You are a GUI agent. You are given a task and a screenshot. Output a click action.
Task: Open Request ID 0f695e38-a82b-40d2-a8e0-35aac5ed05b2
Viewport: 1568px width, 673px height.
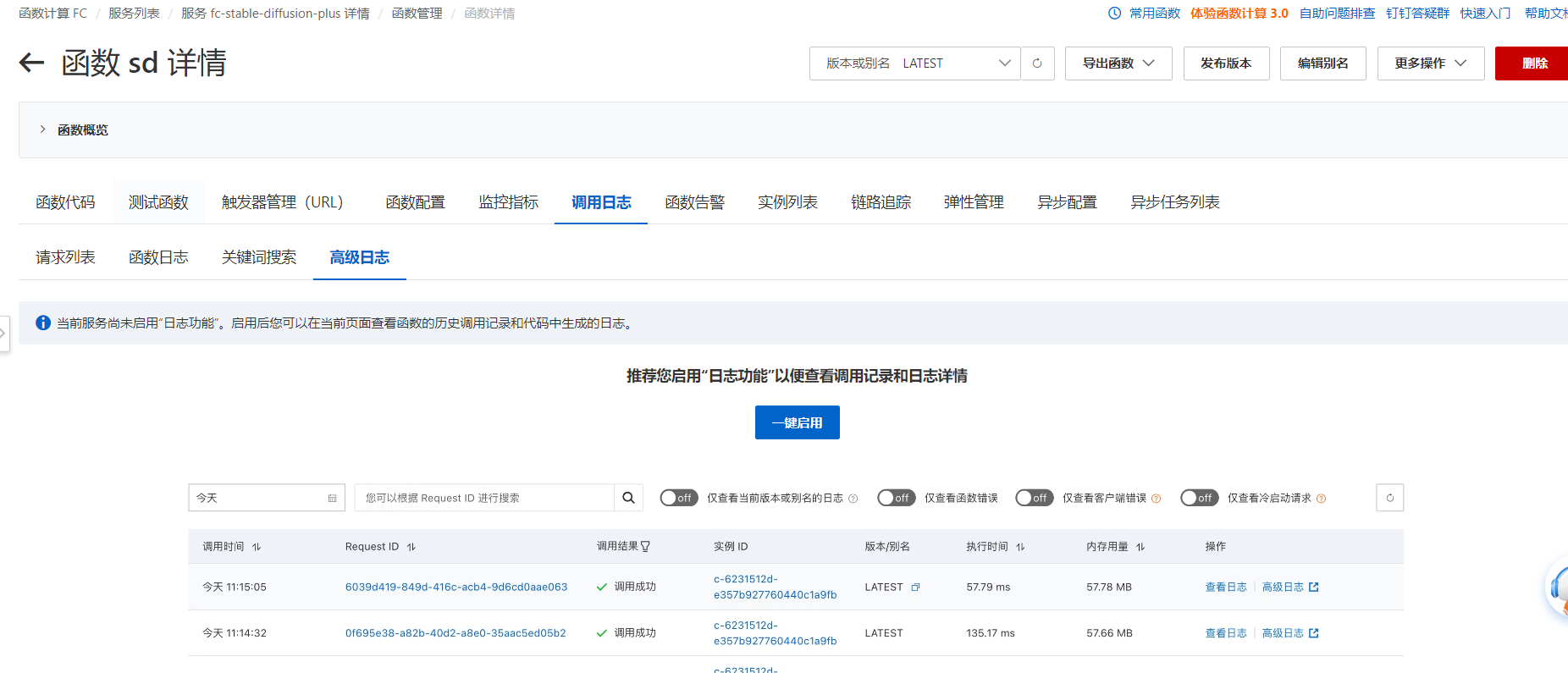click(455, 633)
